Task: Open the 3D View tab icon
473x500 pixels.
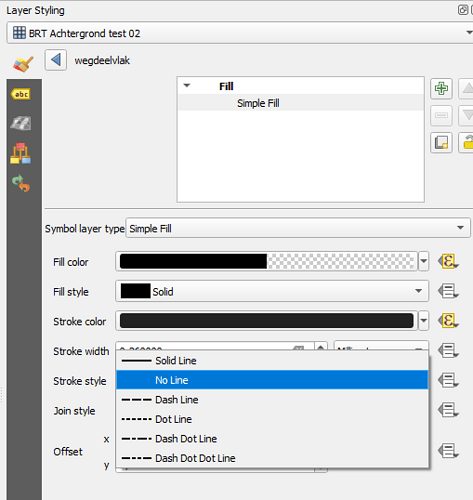Action: tap(21, 123)
